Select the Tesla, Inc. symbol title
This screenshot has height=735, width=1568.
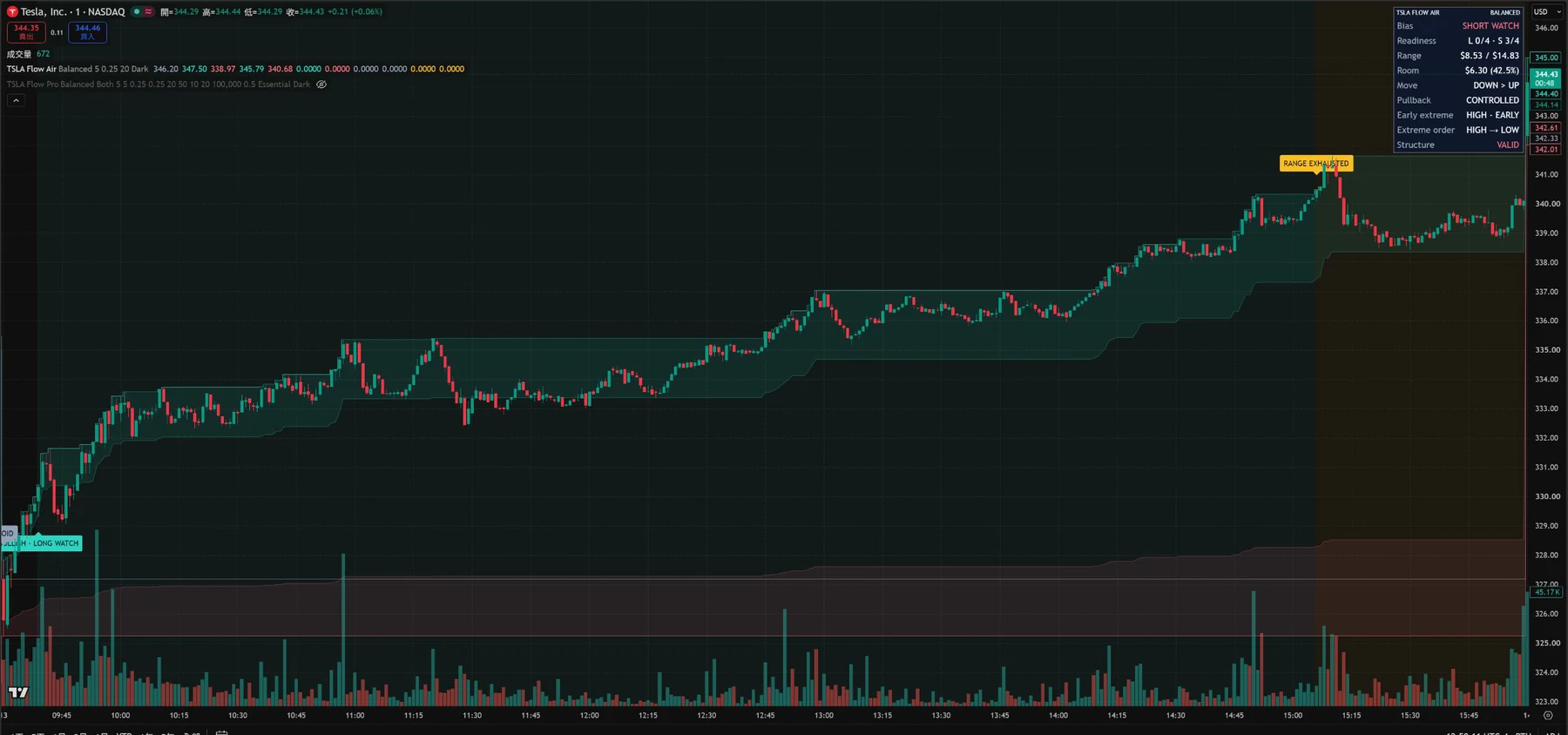(44, 12)
